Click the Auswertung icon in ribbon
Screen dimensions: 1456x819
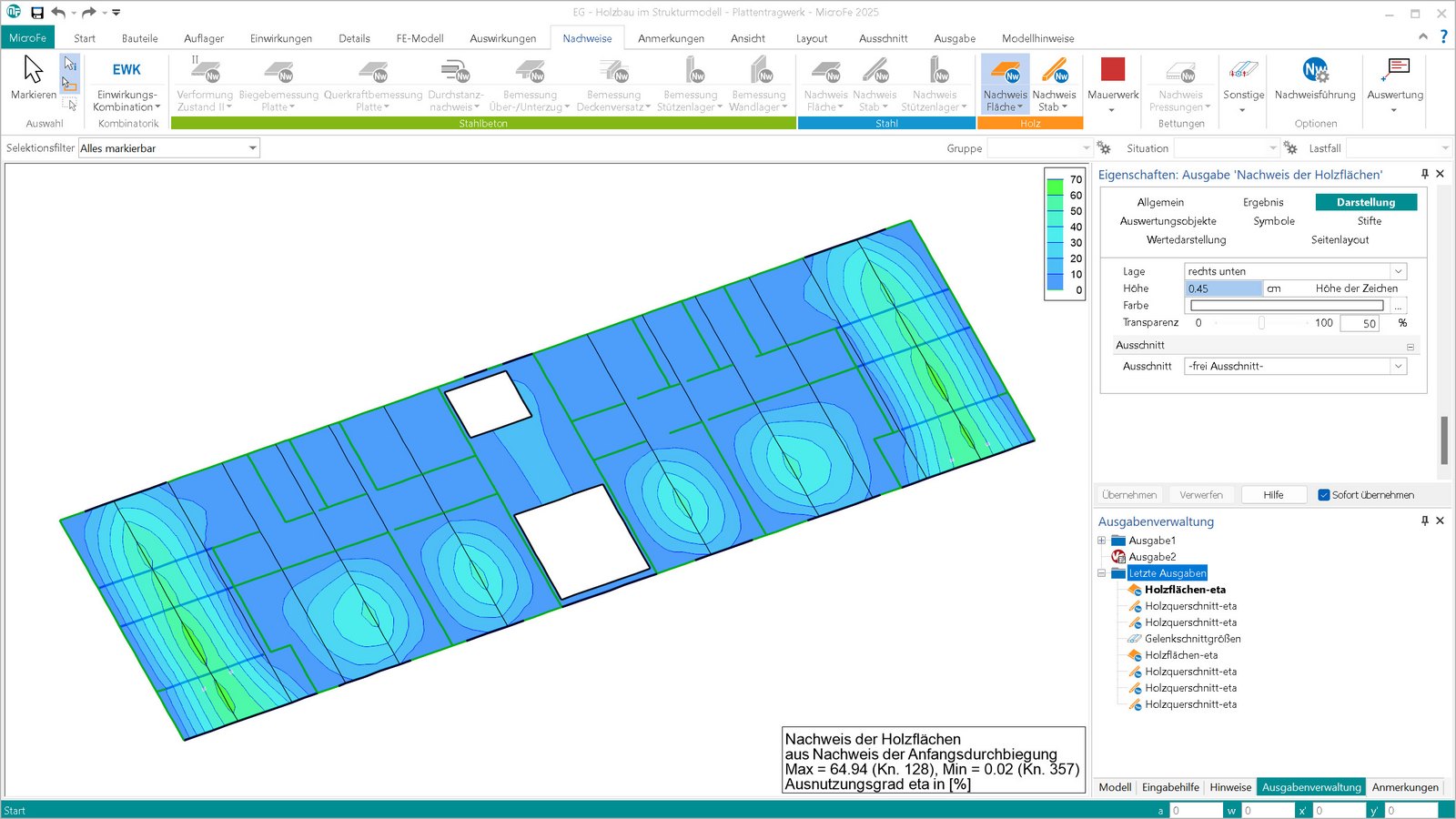(1394, 70)
